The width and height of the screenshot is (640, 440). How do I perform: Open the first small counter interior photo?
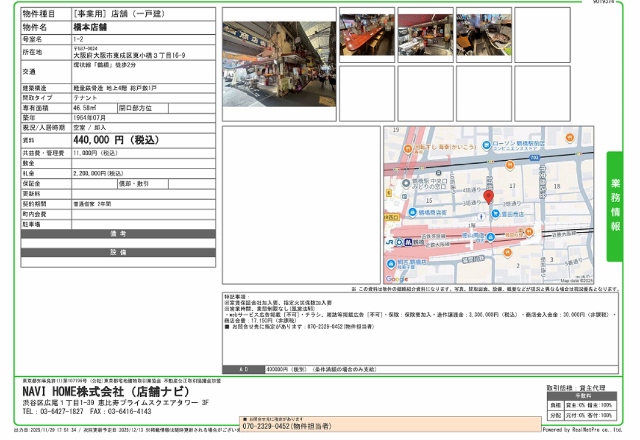click(368, 35)
